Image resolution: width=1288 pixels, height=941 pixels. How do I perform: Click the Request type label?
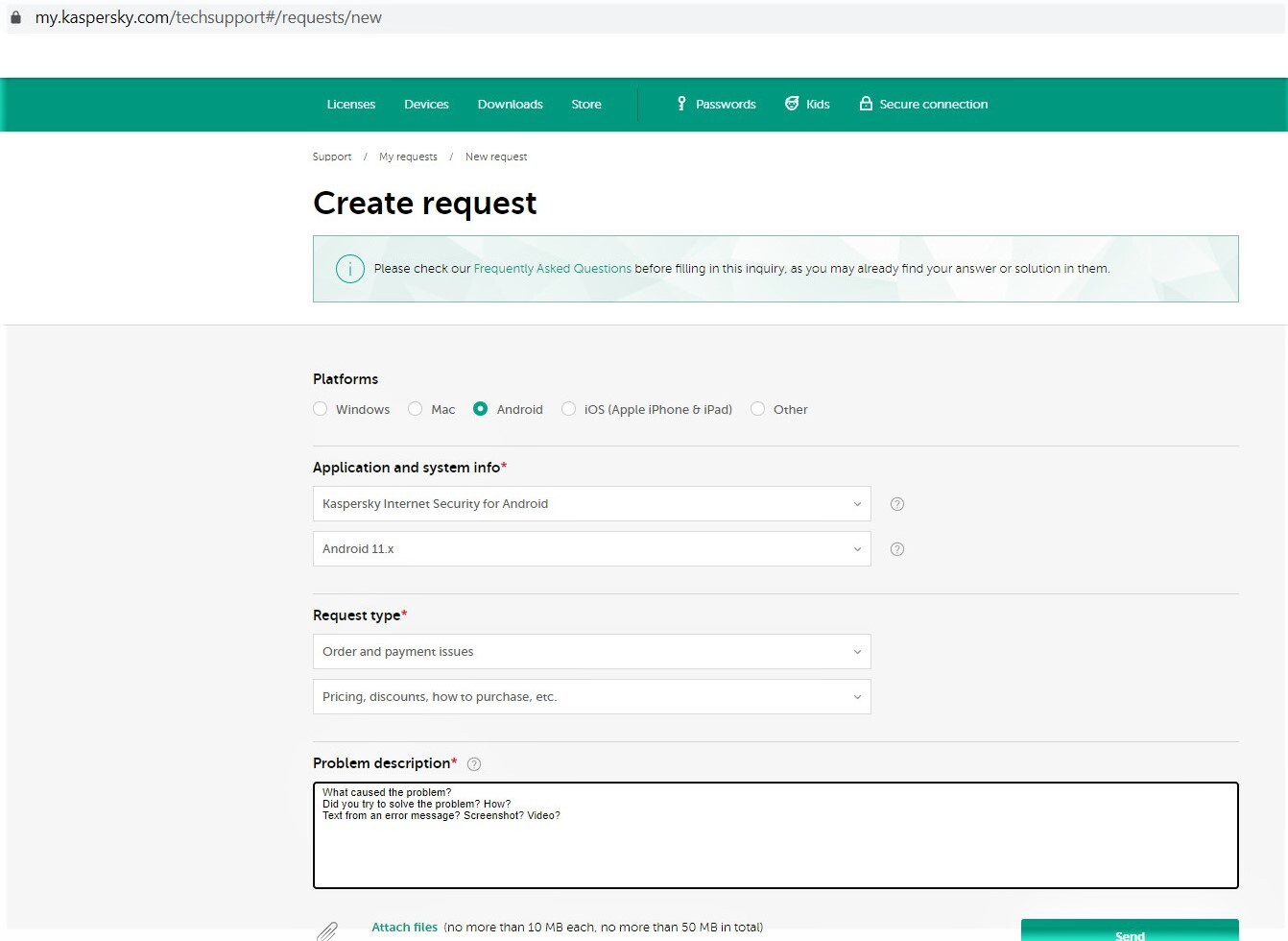pyautogui.click(x=360, y=615)
